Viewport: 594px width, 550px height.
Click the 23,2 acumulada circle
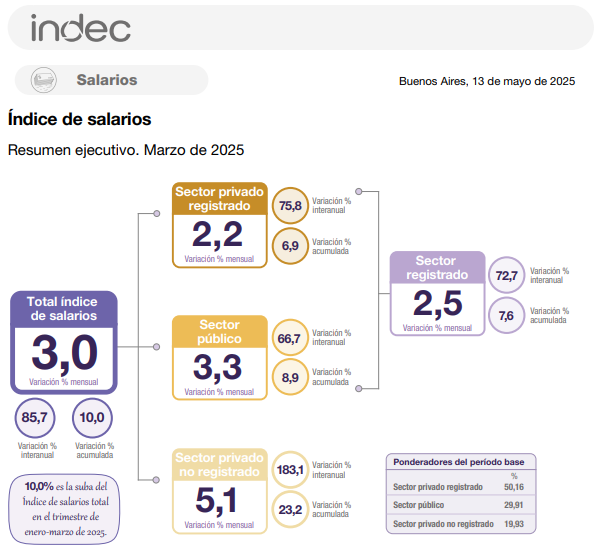(x=291, y=510)
